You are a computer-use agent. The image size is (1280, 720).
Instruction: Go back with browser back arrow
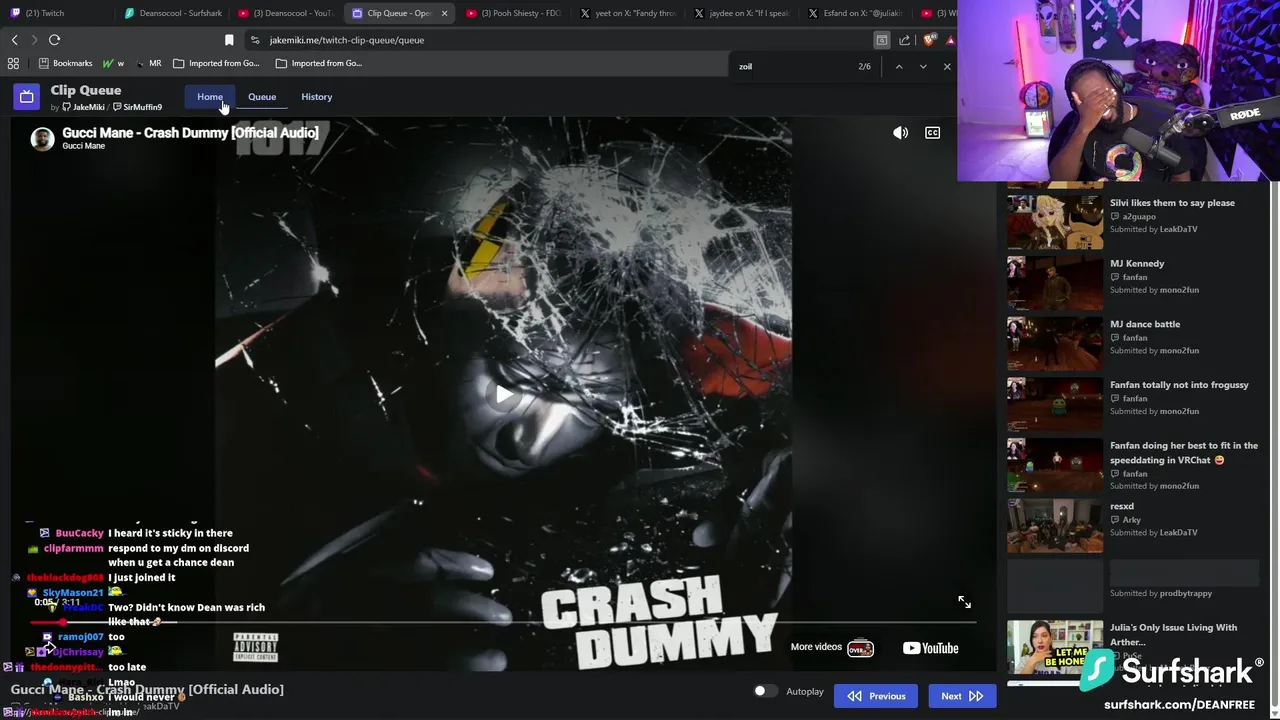pos(14,40)
